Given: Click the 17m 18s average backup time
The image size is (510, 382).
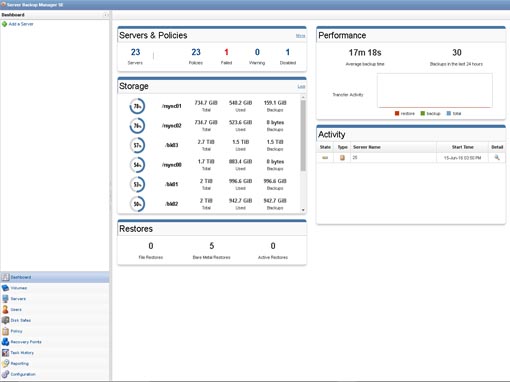Looking at the screenshot, I should pyautogui.click(x=365, y=53).
